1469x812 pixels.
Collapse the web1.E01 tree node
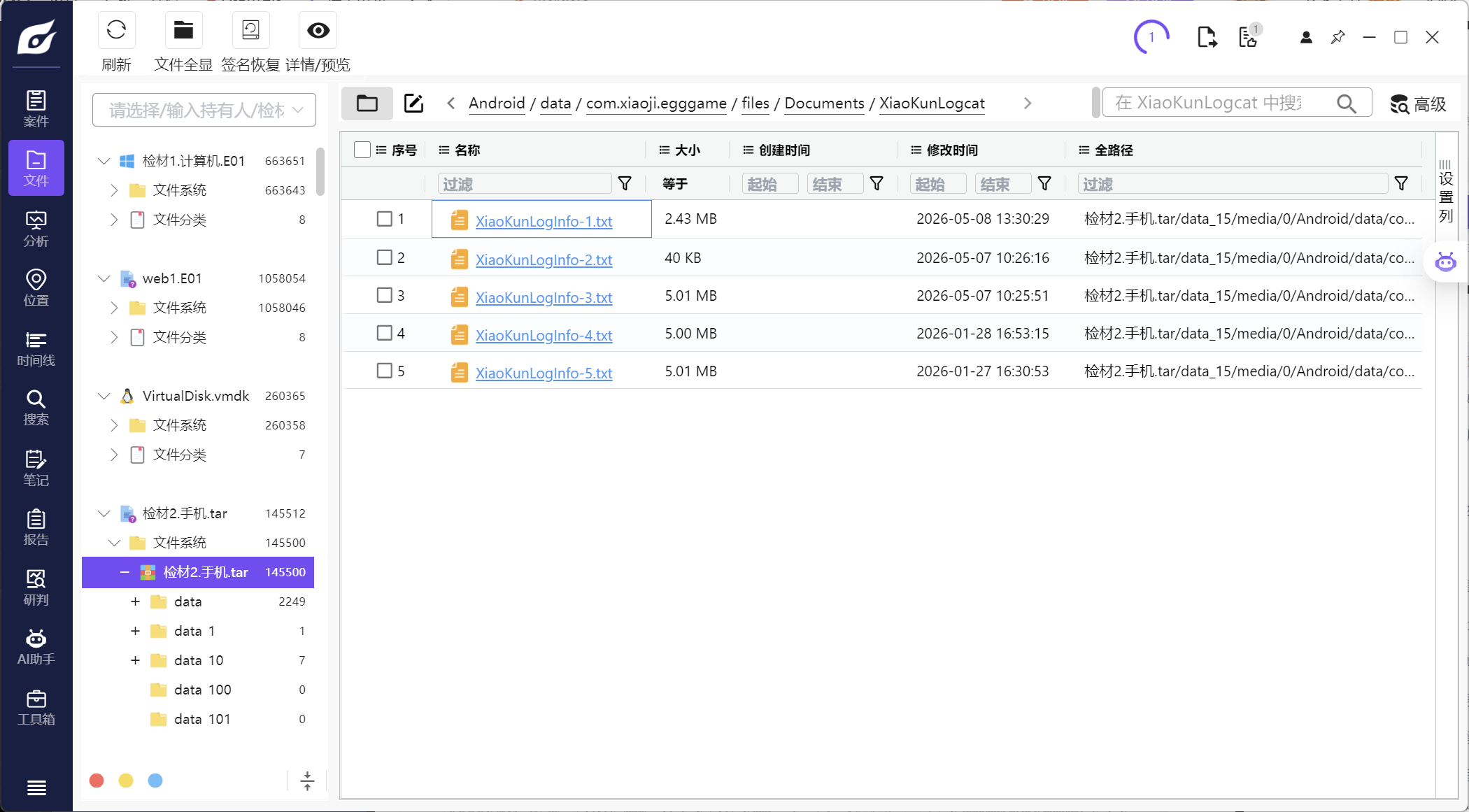tap(104, 278)
